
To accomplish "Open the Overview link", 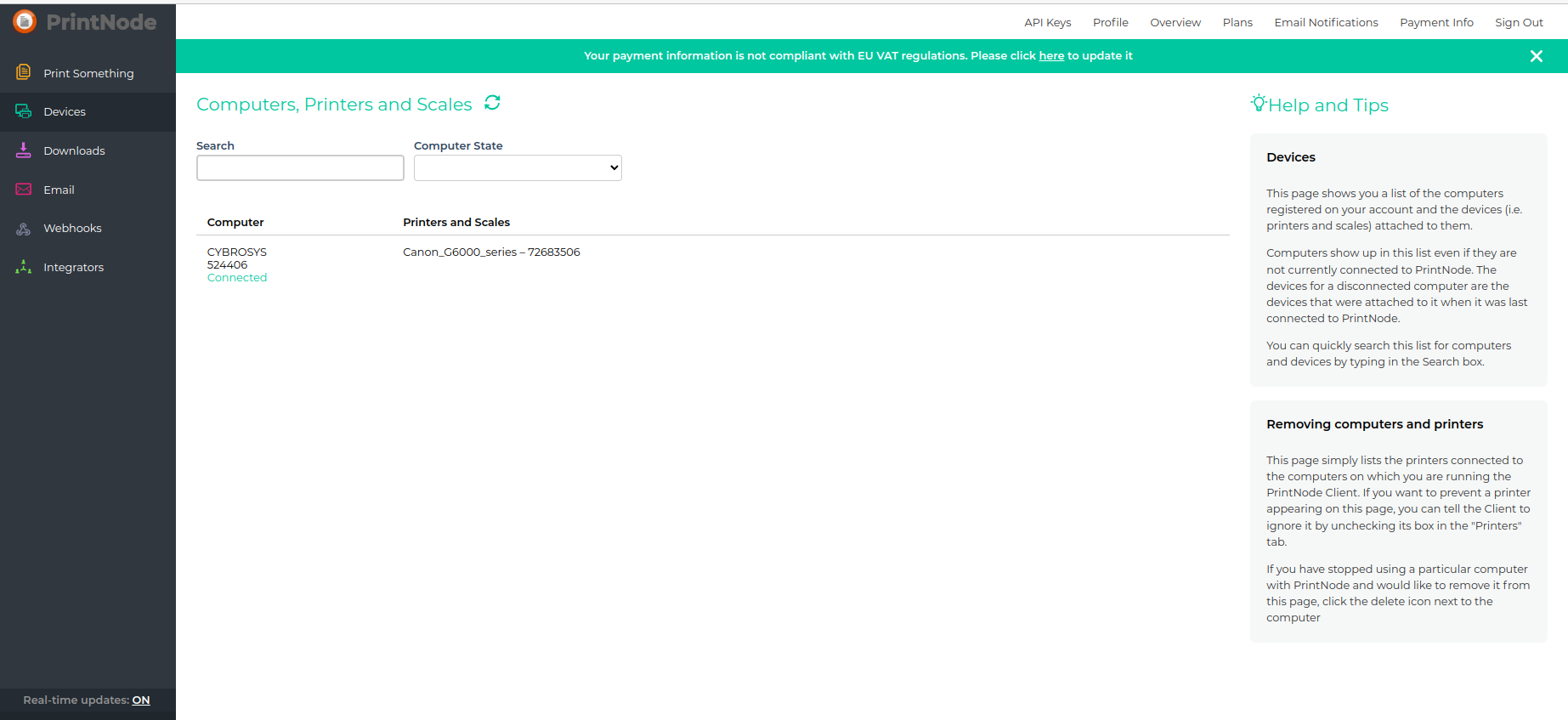I will 1175,22.
